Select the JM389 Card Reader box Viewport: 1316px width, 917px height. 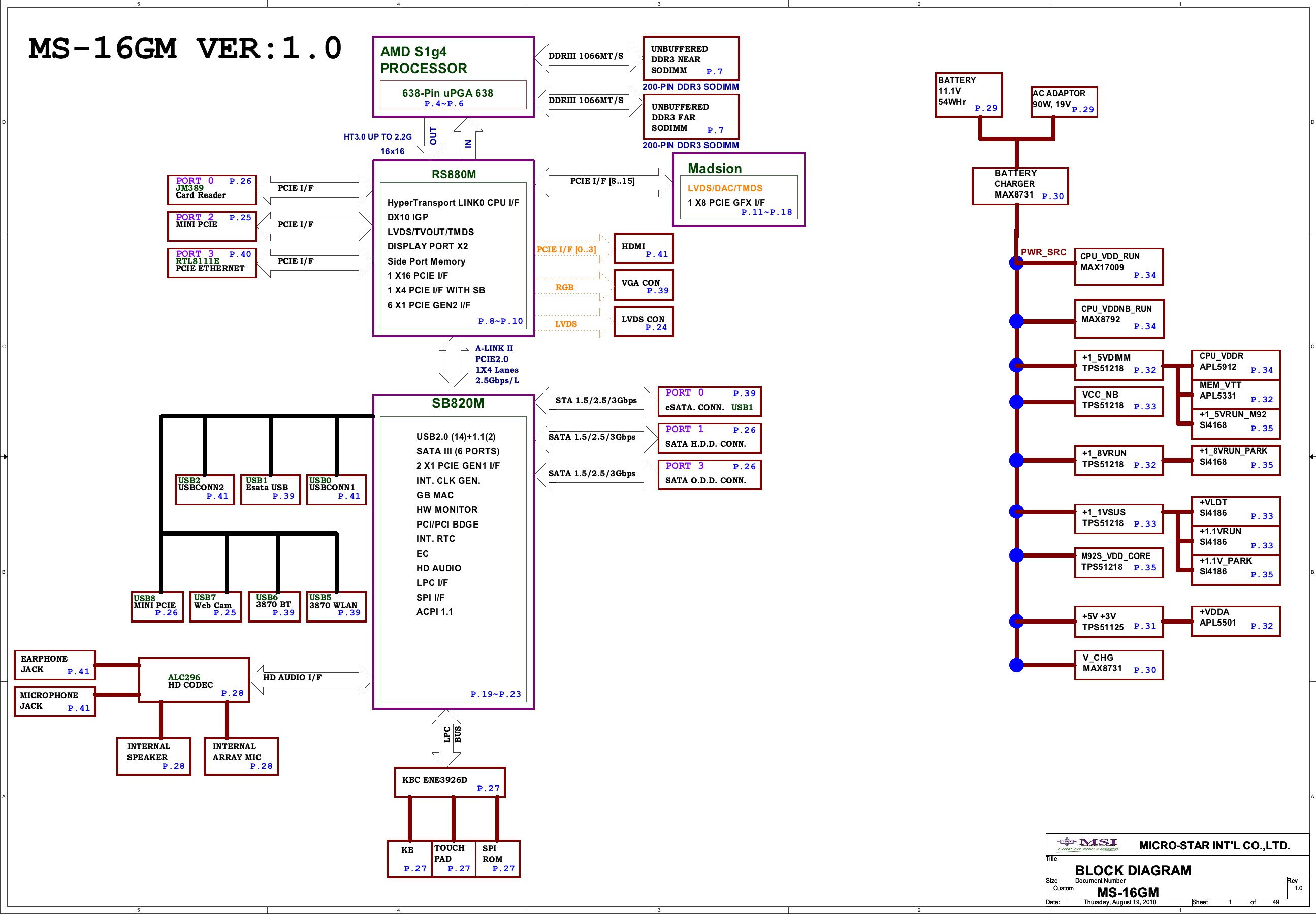212,190
